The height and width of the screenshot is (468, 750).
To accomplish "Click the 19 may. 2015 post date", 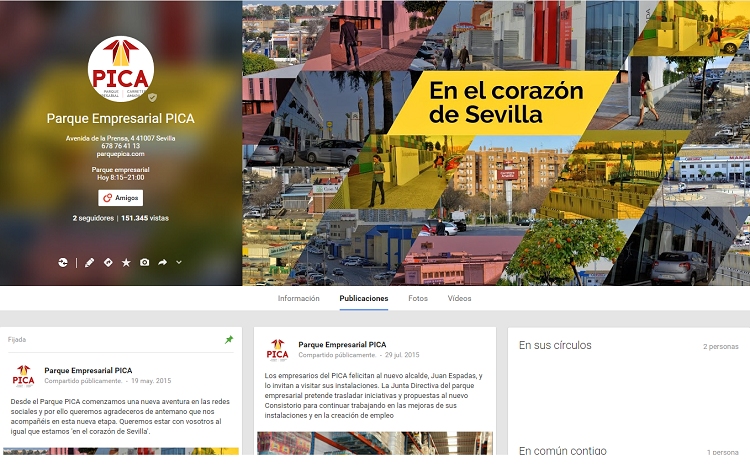I will click(x=151, y=381).
